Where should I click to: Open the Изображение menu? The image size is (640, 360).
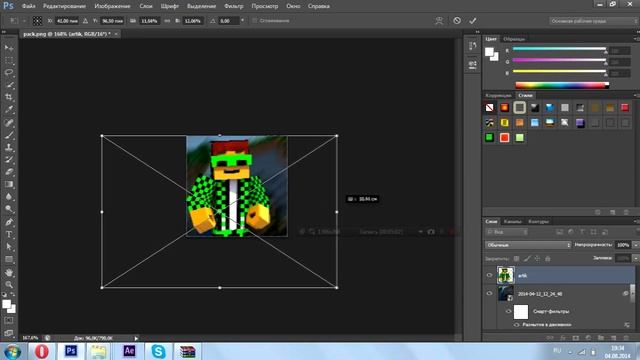click(x=112, y=6)
